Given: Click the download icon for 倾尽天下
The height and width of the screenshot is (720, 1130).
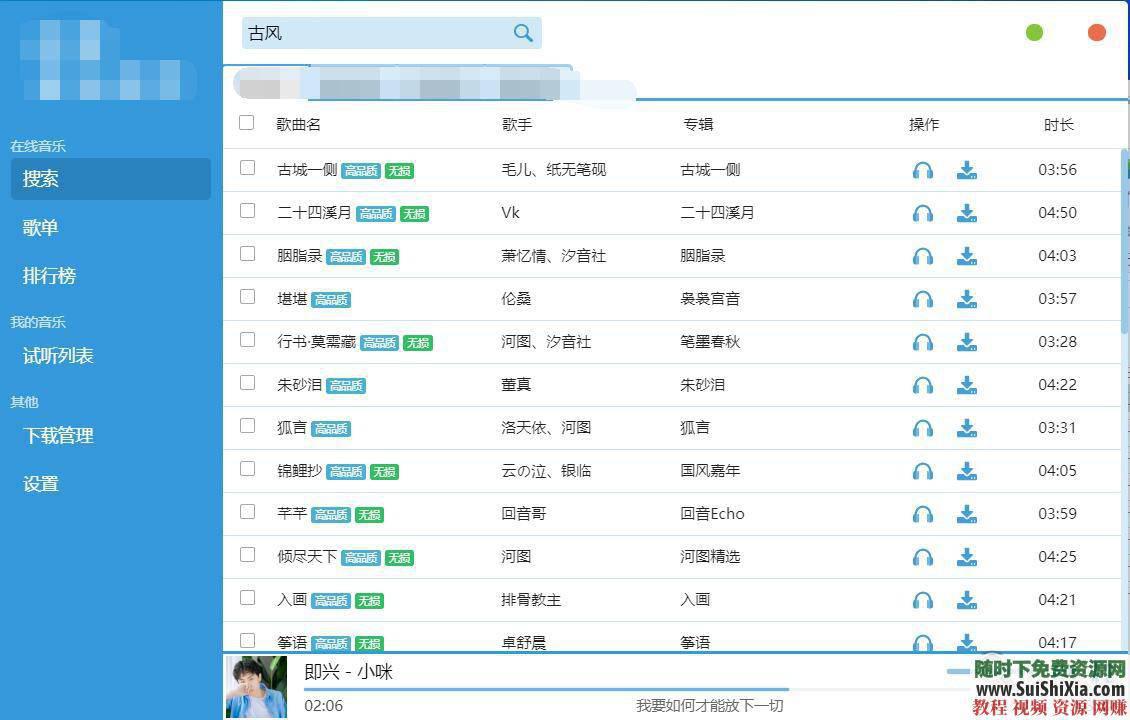Looking at the screenshot, I should [x=966, y=557].
